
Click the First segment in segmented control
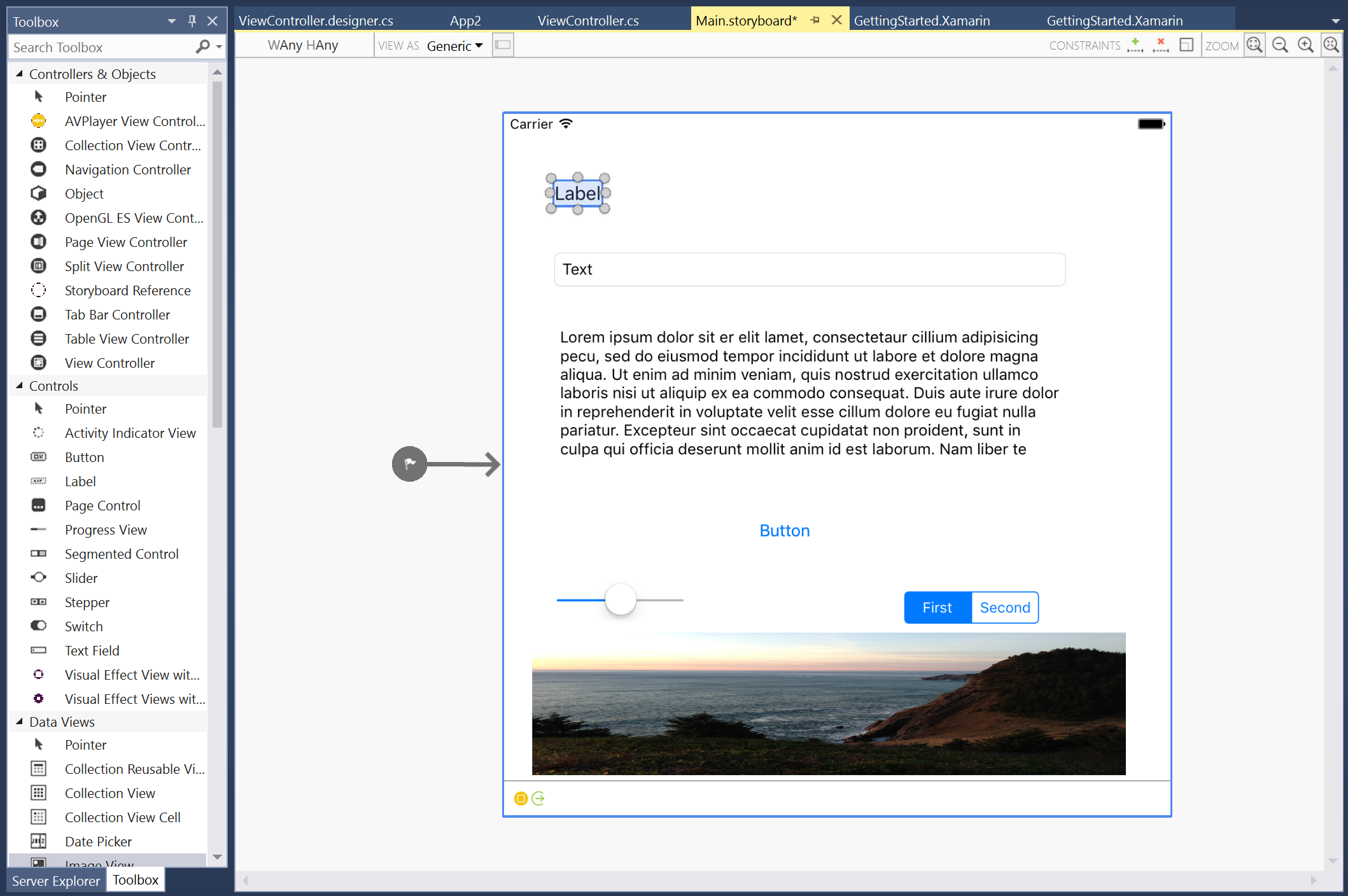[x=936, y=607]
